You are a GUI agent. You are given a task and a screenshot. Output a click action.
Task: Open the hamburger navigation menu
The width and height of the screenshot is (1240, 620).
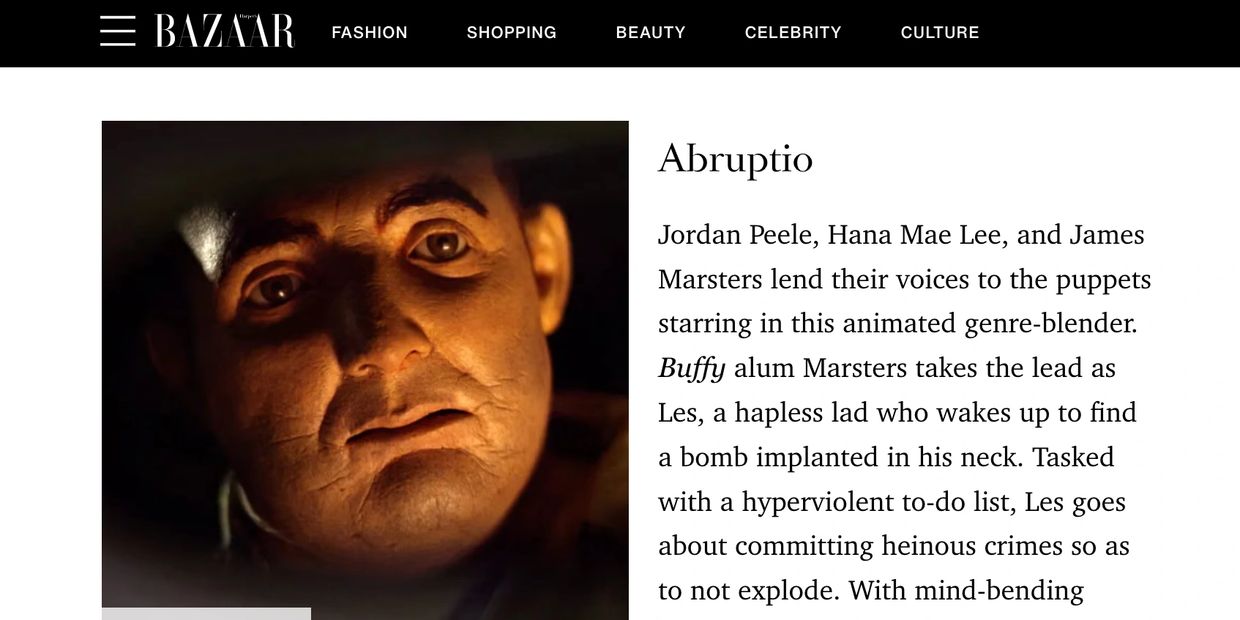tap(118, 31)
